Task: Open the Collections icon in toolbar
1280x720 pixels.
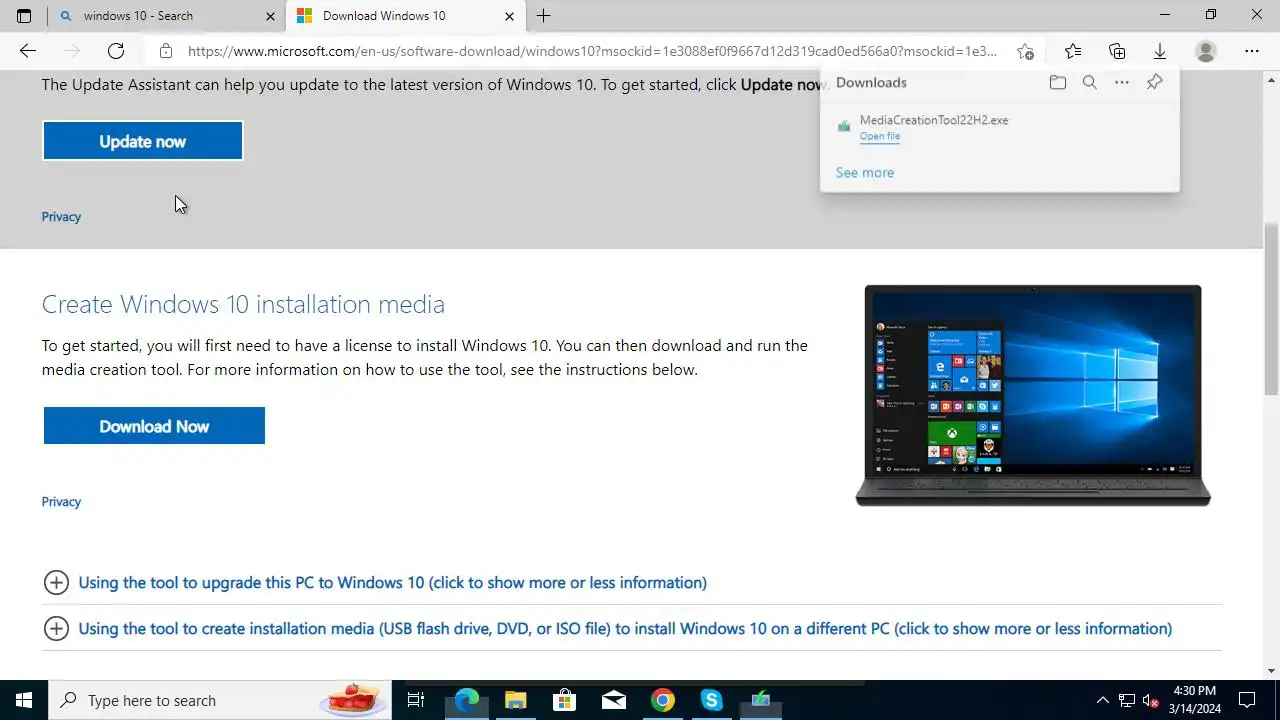Action: click(1117, 51)
